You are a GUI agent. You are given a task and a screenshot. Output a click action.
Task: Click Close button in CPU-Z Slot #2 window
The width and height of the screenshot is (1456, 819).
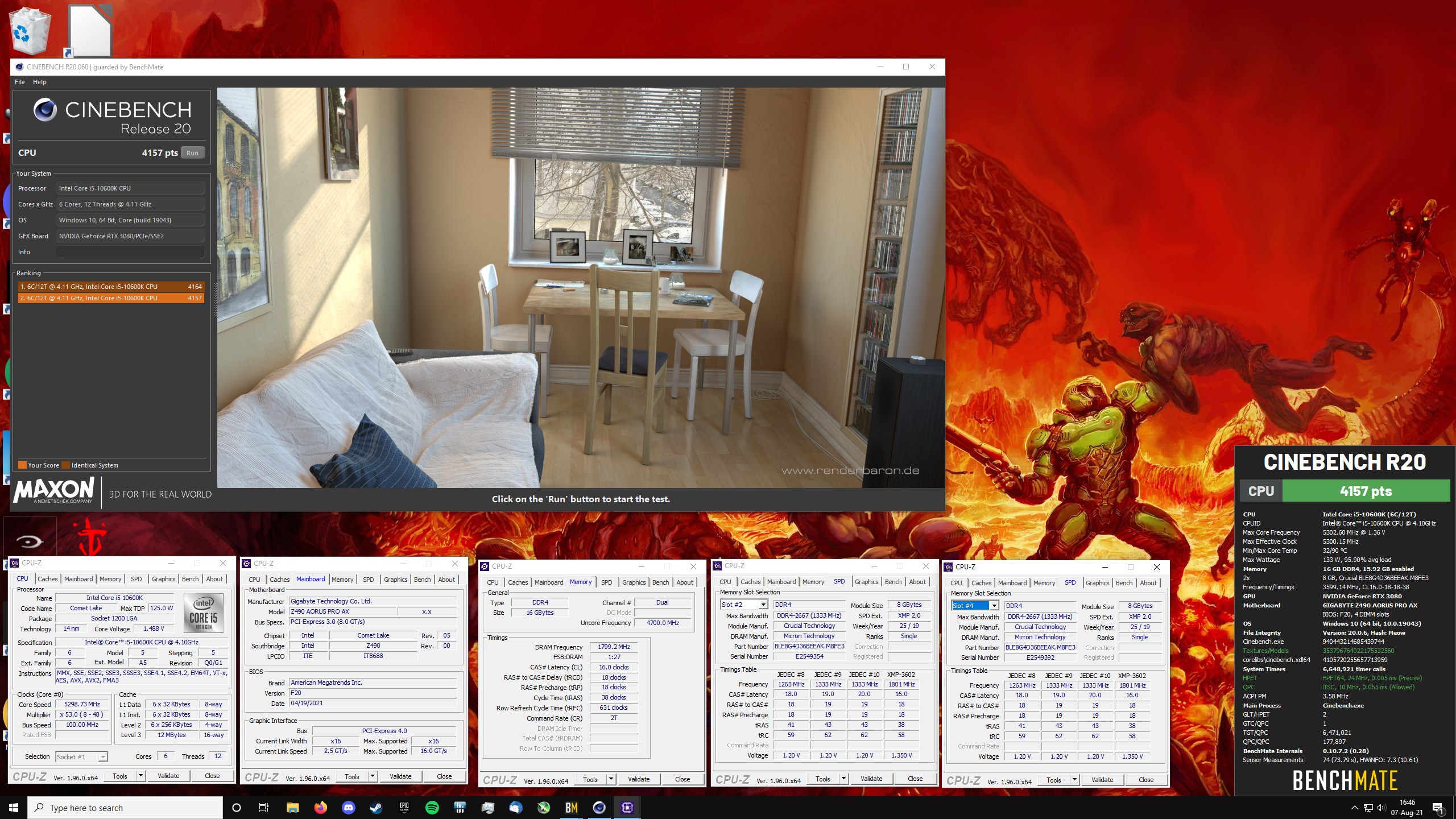click(x=915, y=779)
